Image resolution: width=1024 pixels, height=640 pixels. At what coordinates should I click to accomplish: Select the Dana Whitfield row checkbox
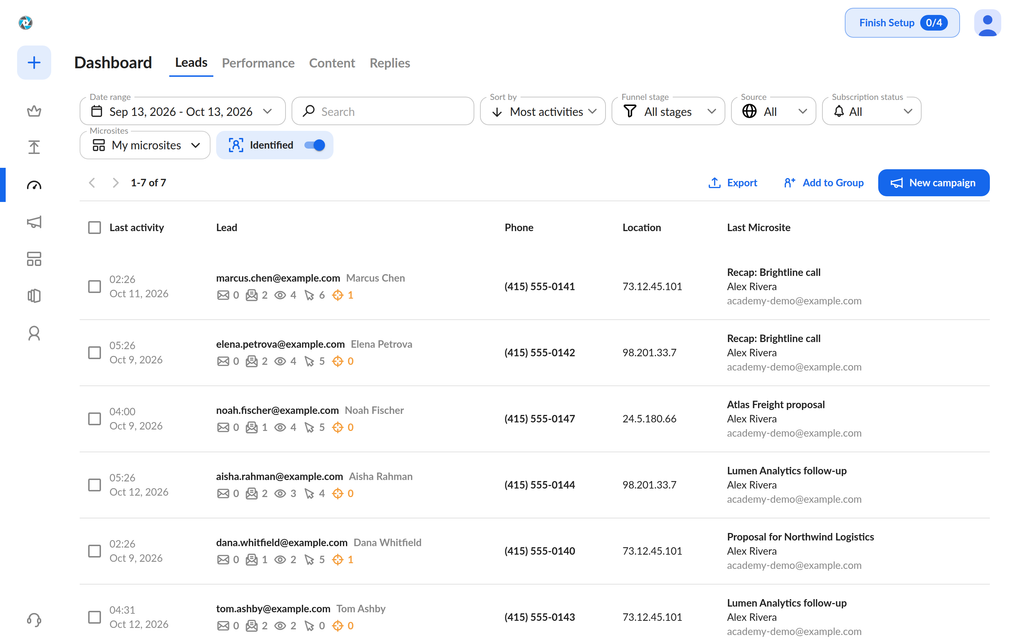95,551
